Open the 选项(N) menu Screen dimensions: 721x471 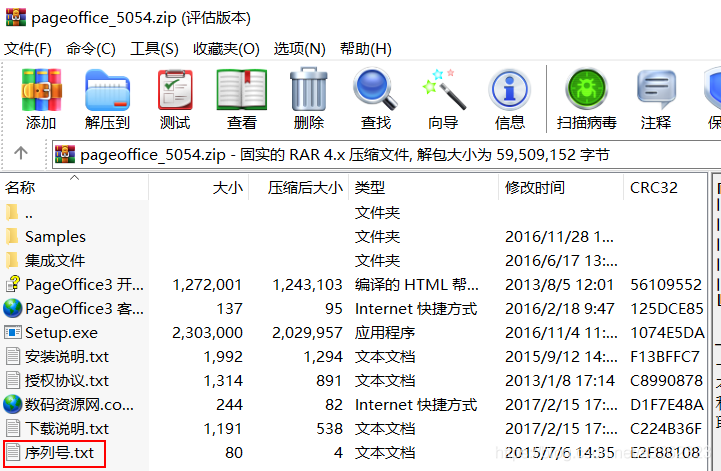[x=299, y=48]
